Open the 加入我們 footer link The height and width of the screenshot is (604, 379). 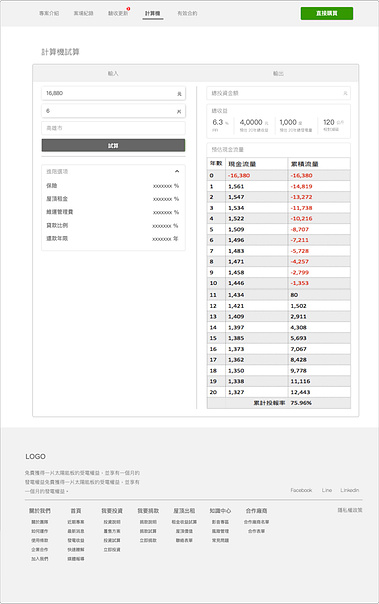click(x=40, y=559)
